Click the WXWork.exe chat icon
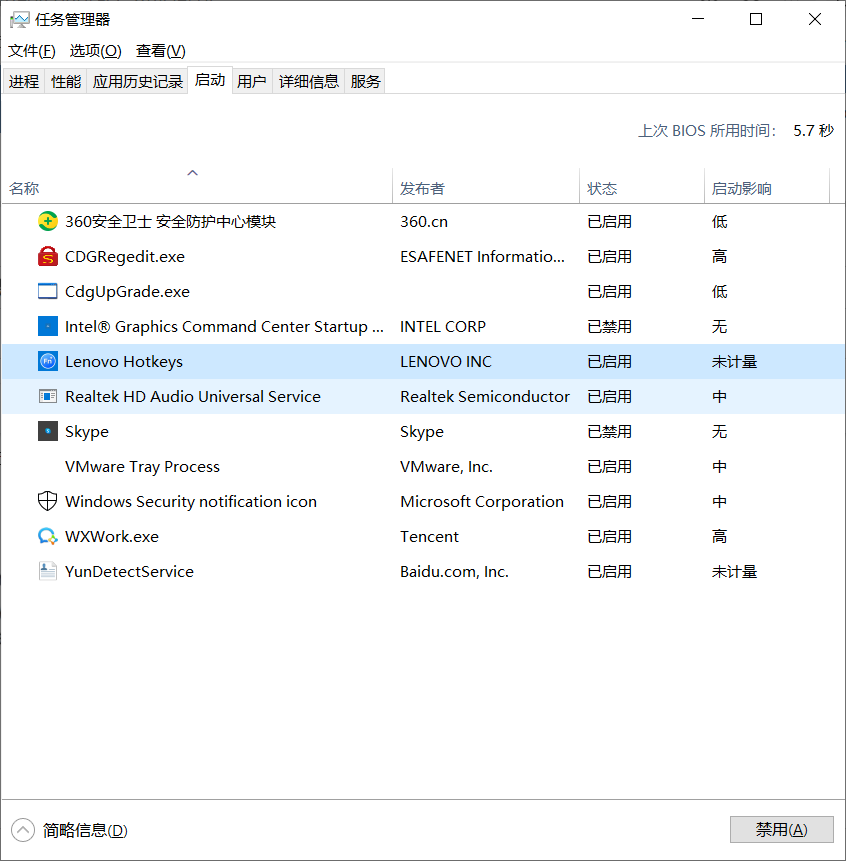 [x=48, y=536]
